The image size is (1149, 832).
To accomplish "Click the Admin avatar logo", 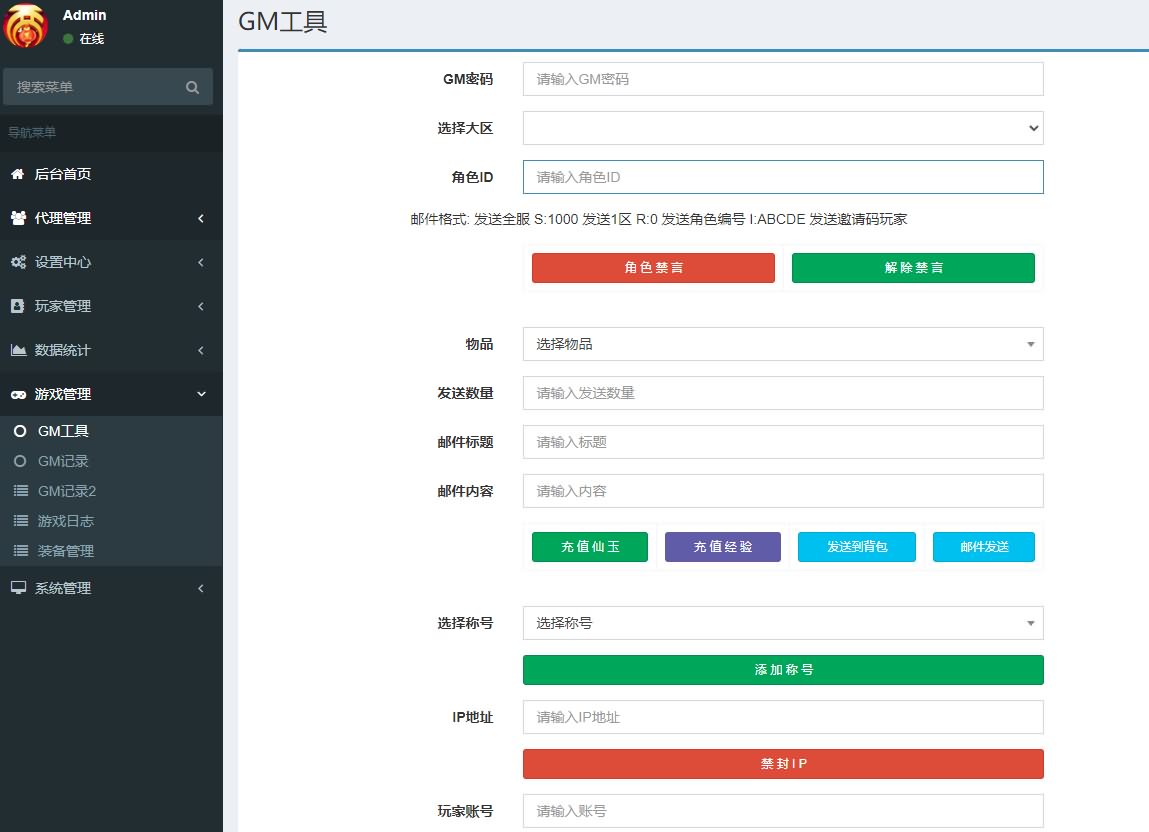I will point(25,26).
